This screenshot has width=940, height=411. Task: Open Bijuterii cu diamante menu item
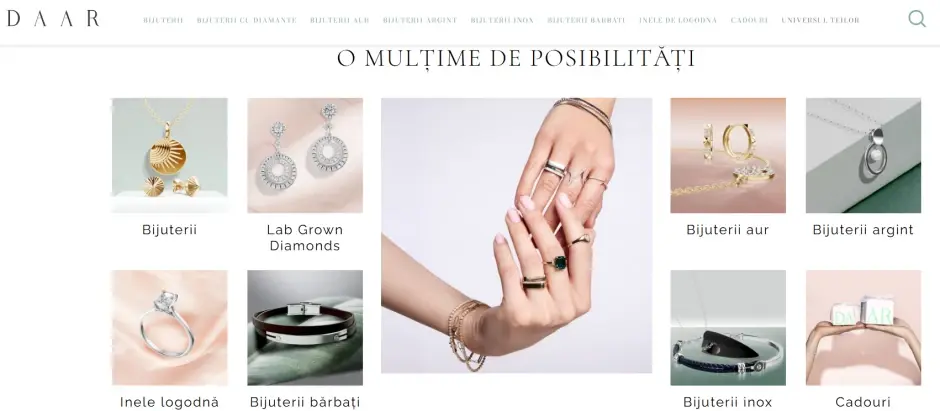[246, 20]
